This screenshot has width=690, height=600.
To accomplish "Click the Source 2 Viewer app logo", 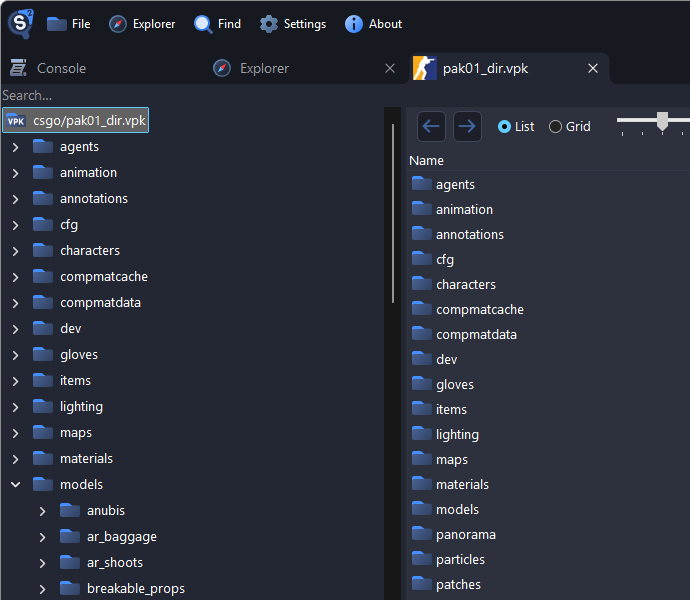I will coord(21,23).
